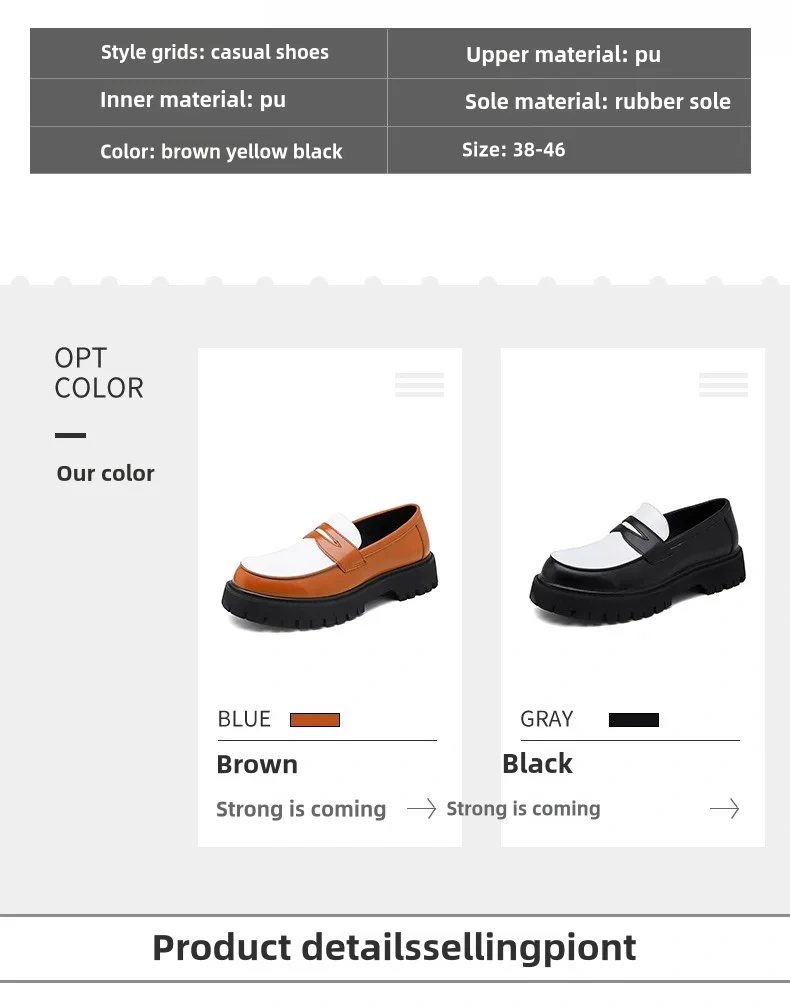
Task: Click the Style grids: casual shoes cell
Action: pyautogui.click(x=214, y=52)
